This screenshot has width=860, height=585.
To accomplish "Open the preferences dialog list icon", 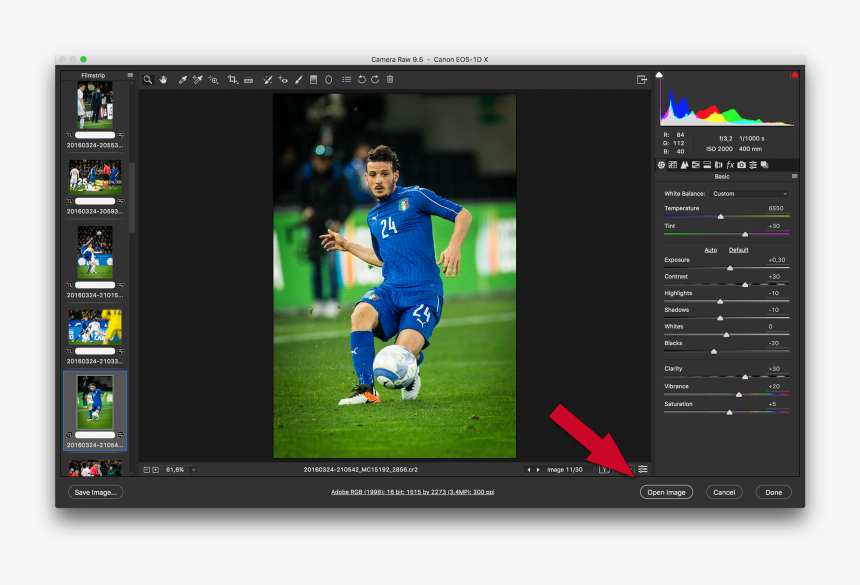I will (x=347, y=79).
